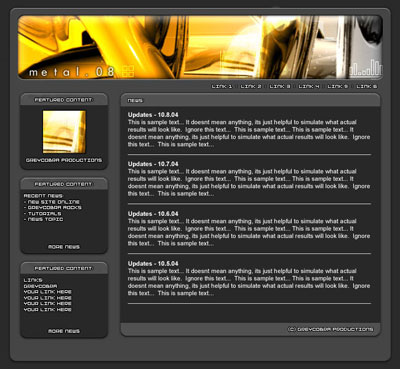Click the News panel header
Viewport: 400px width, 369px height.
[250, 100]
